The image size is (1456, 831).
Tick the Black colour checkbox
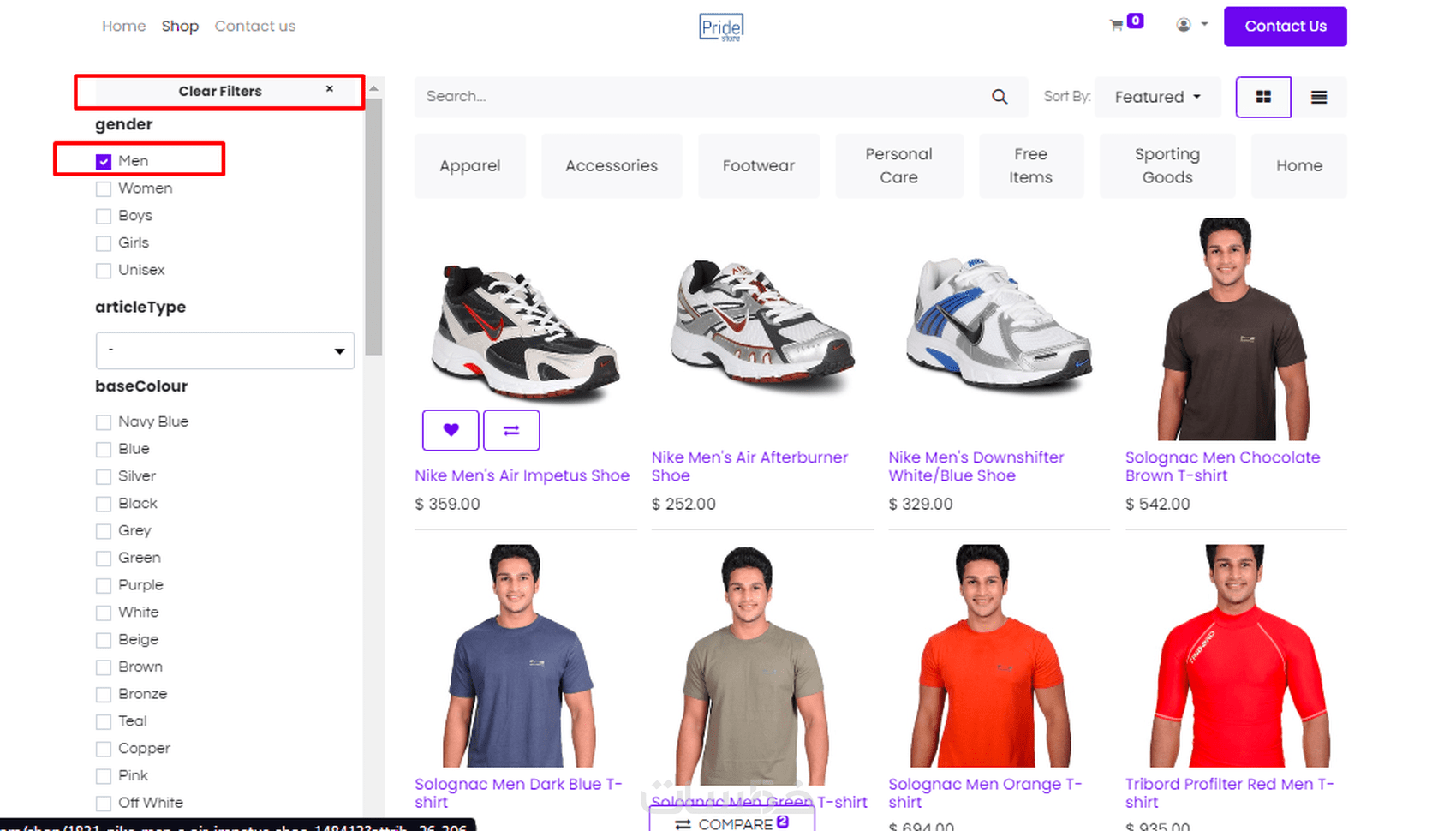click(104, 505)
